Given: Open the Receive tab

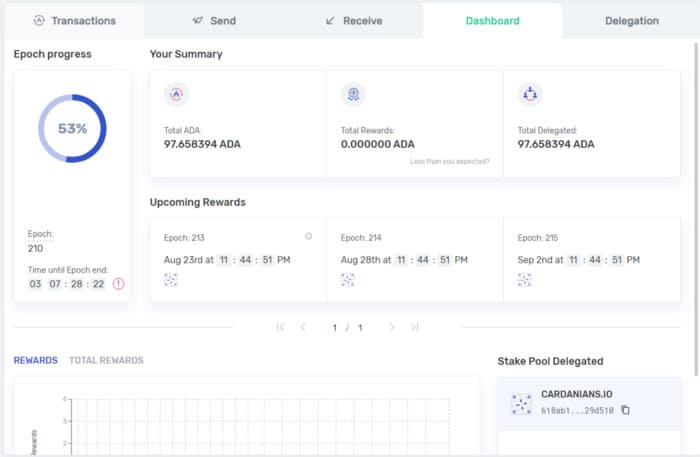Looking at the screenshot, I should point(354,21).
